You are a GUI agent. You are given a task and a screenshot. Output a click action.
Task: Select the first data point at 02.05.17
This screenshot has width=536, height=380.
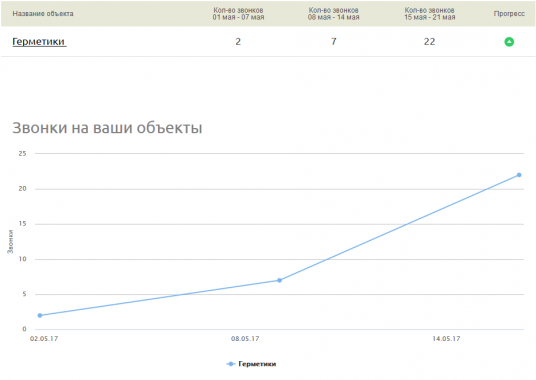pos(40,315)
